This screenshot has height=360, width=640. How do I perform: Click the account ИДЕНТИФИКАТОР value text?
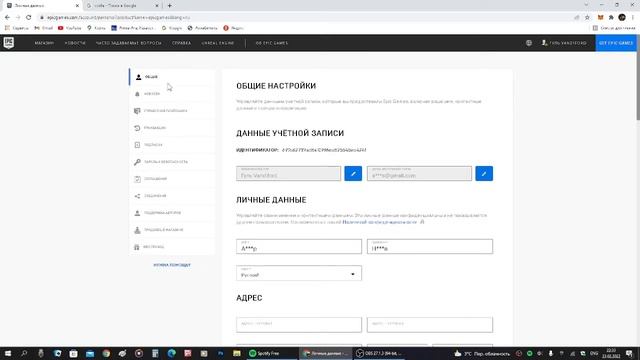[x=324, y=150]
